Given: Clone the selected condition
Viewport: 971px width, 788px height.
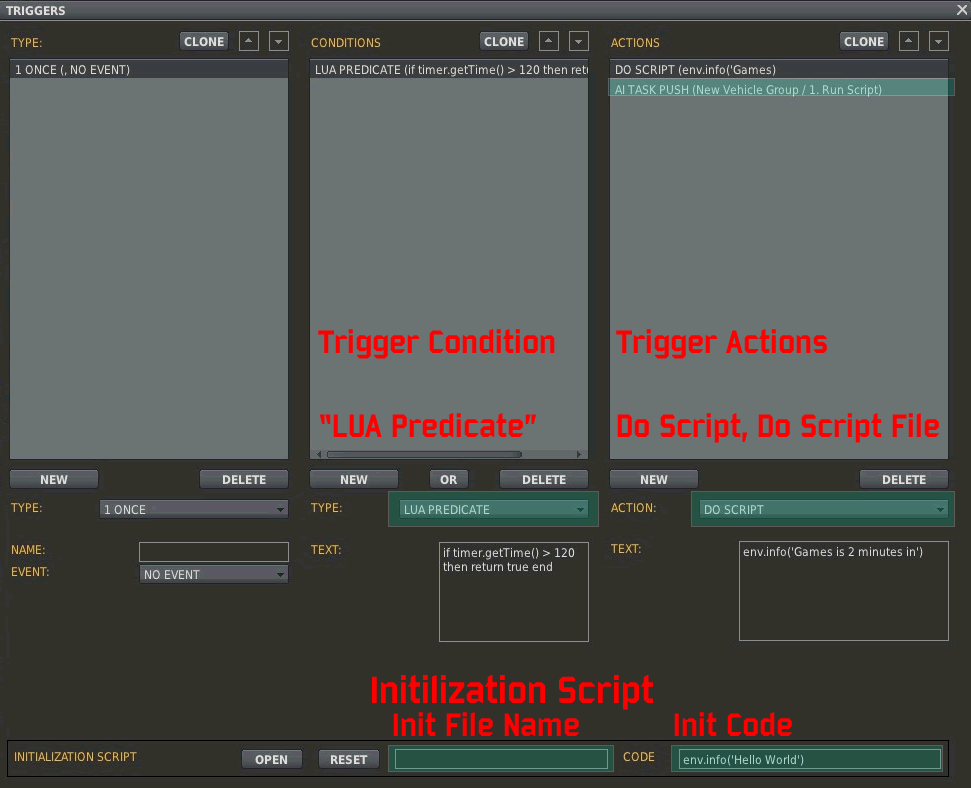Looking at the screenshot, I should click(x=504, y=42).
